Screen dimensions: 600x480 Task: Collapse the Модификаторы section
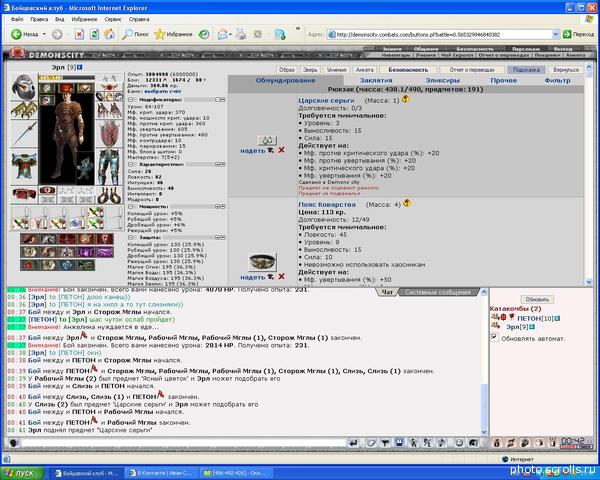click(131, 100)
